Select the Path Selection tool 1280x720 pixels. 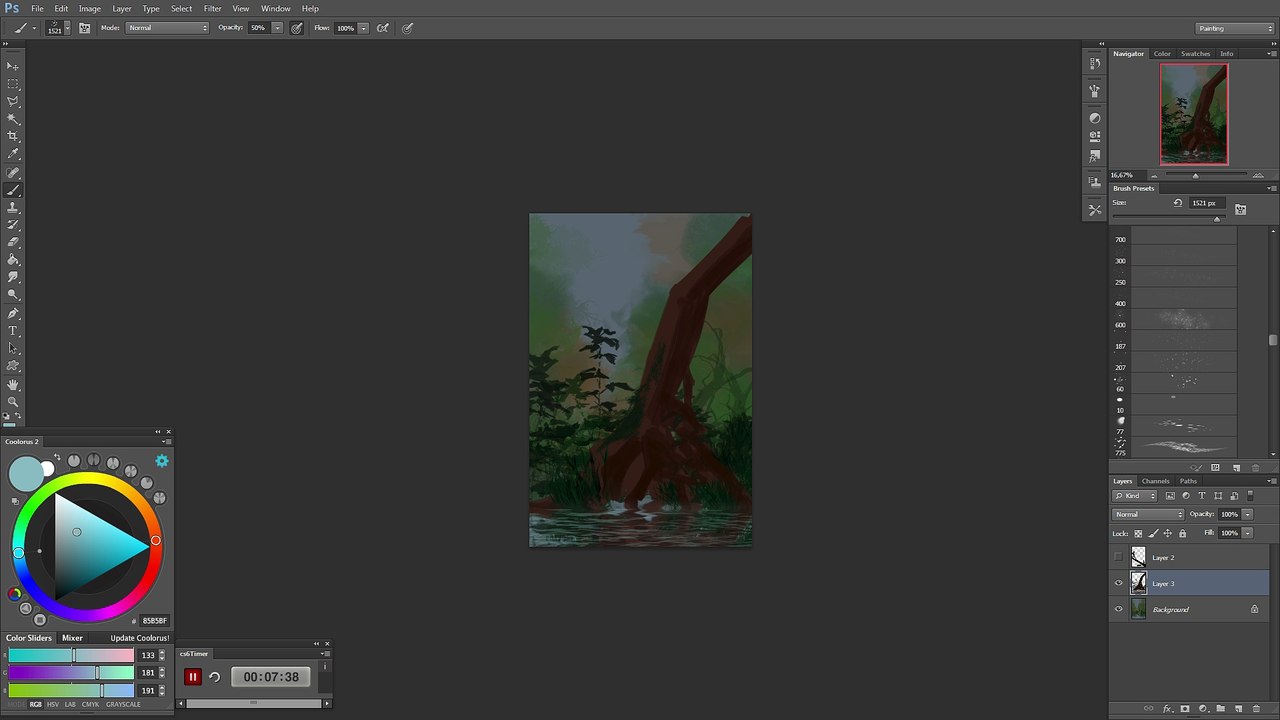13,348
